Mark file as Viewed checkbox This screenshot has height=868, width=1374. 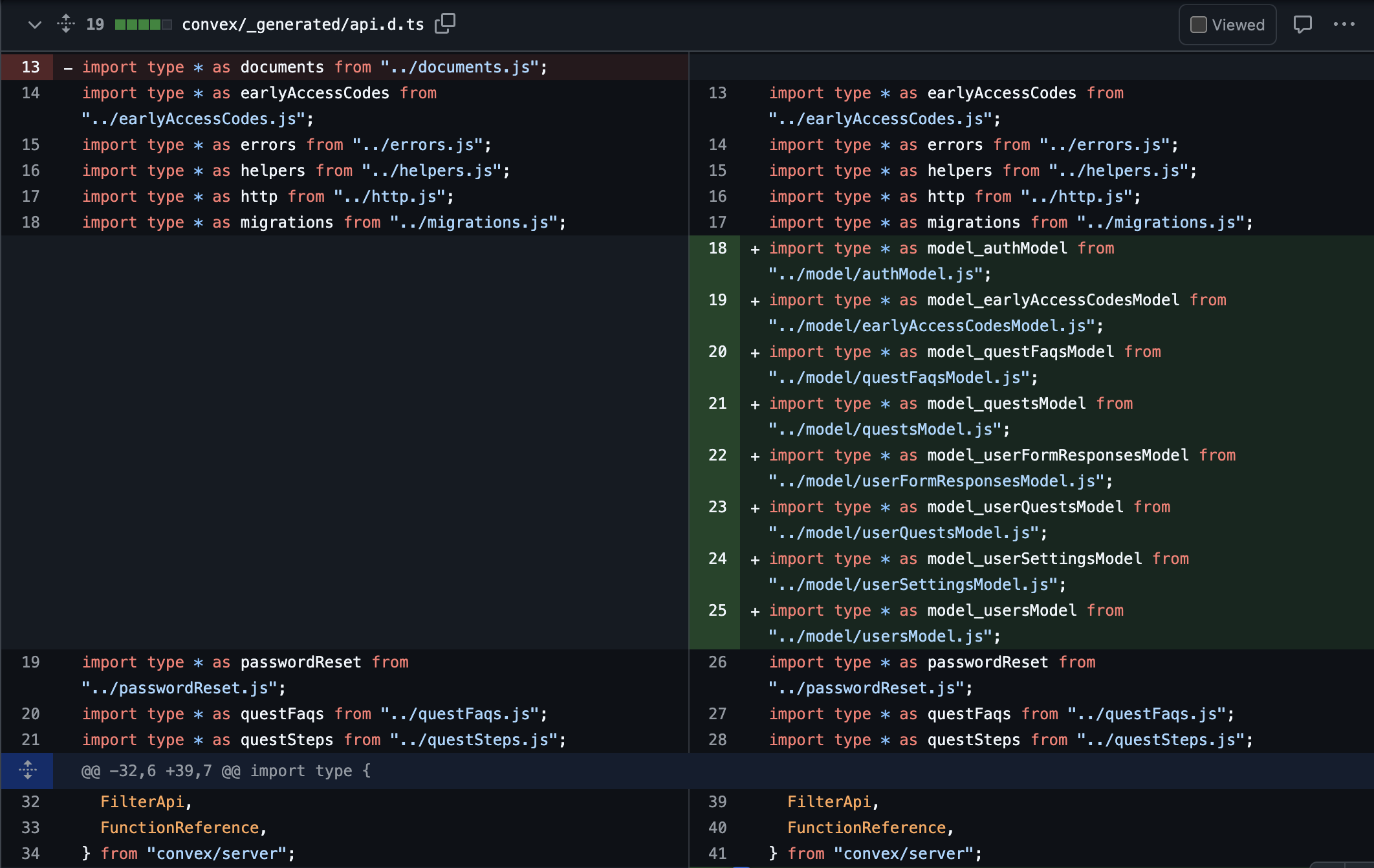pos(1199,25)
